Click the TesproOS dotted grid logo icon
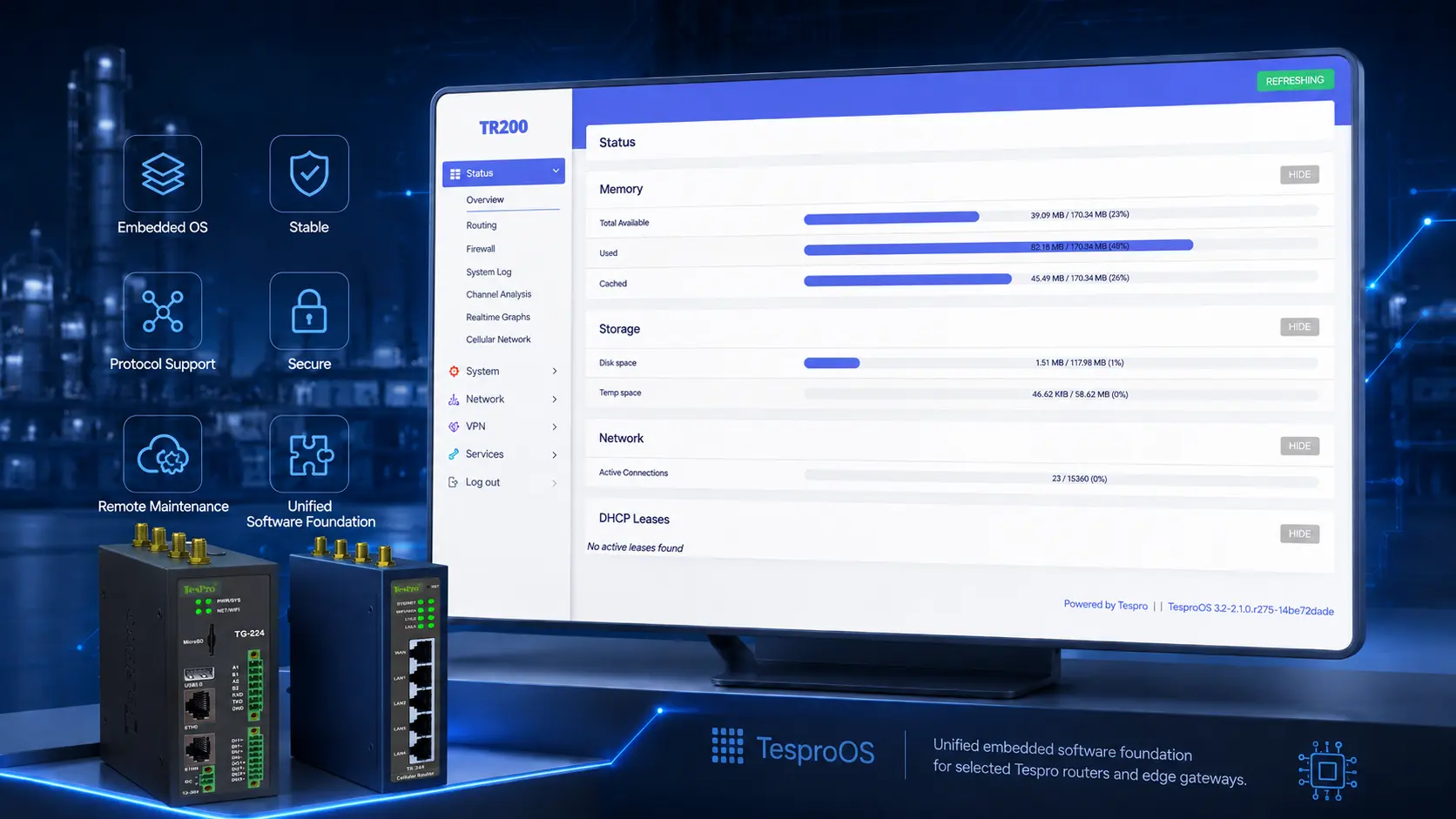1456x819 pixels. (728, 746)
